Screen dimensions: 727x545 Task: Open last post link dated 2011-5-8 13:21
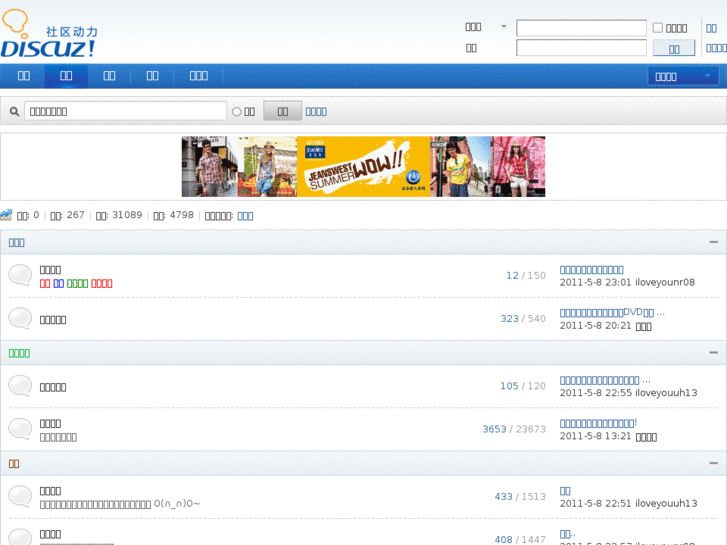(598, 423)
